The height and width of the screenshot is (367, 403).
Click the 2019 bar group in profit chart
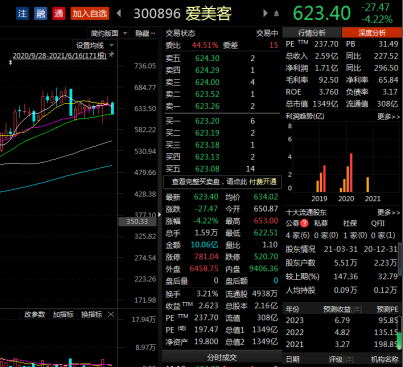point(321,179)
